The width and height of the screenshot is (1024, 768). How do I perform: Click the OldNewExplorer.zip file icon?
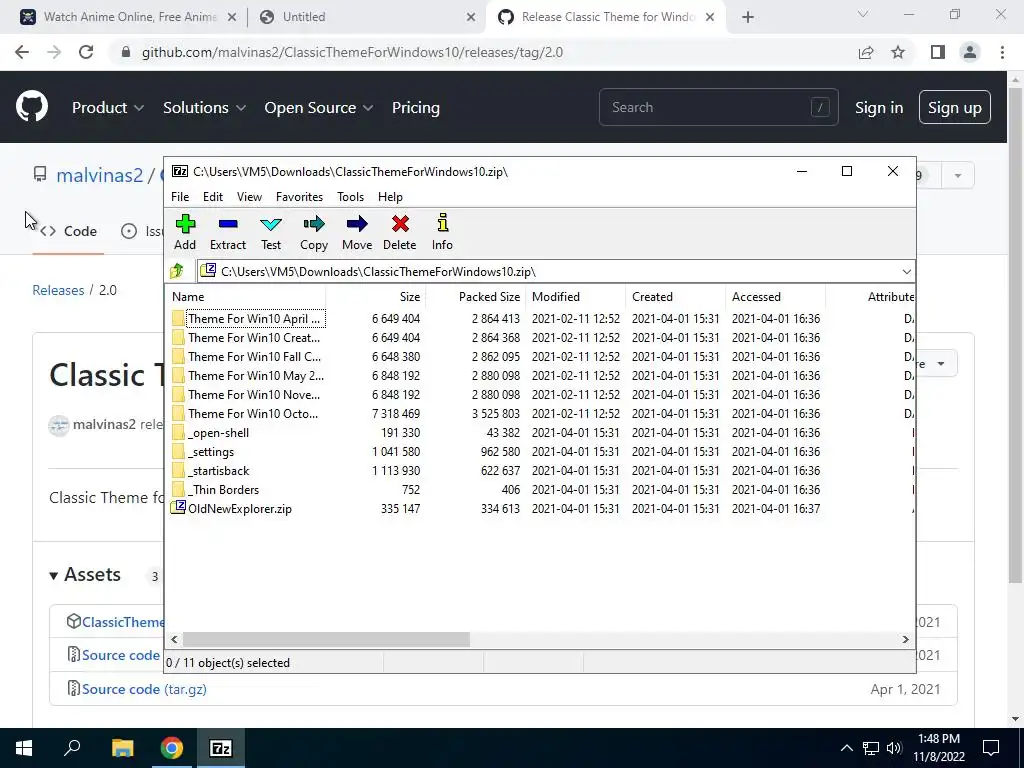178,508
